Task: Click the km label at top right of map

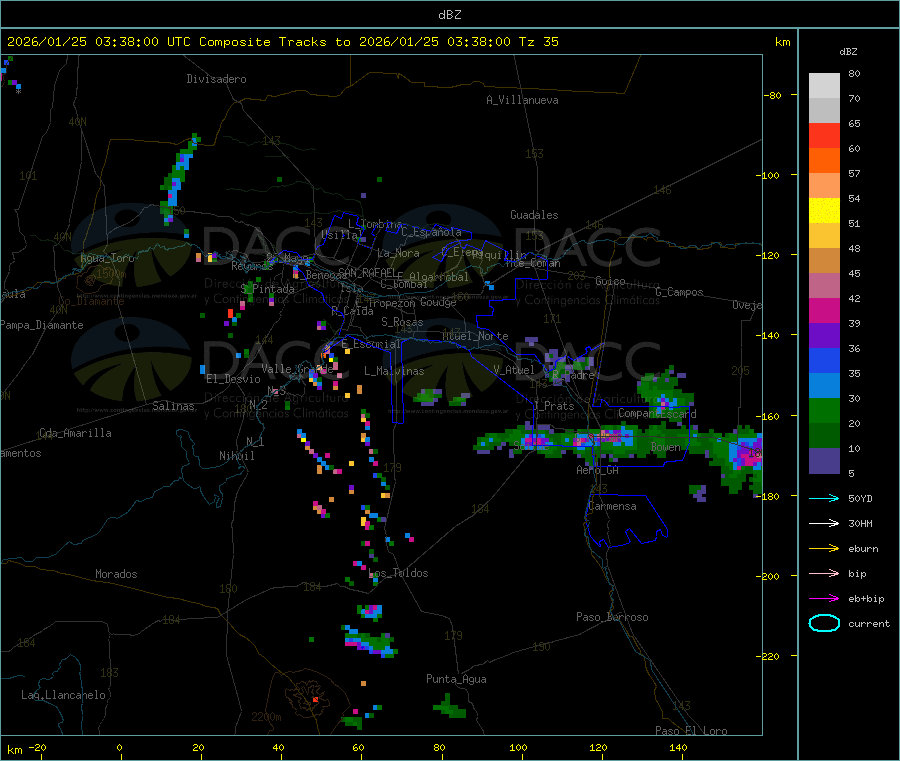Action: click(x=782, y=42)
